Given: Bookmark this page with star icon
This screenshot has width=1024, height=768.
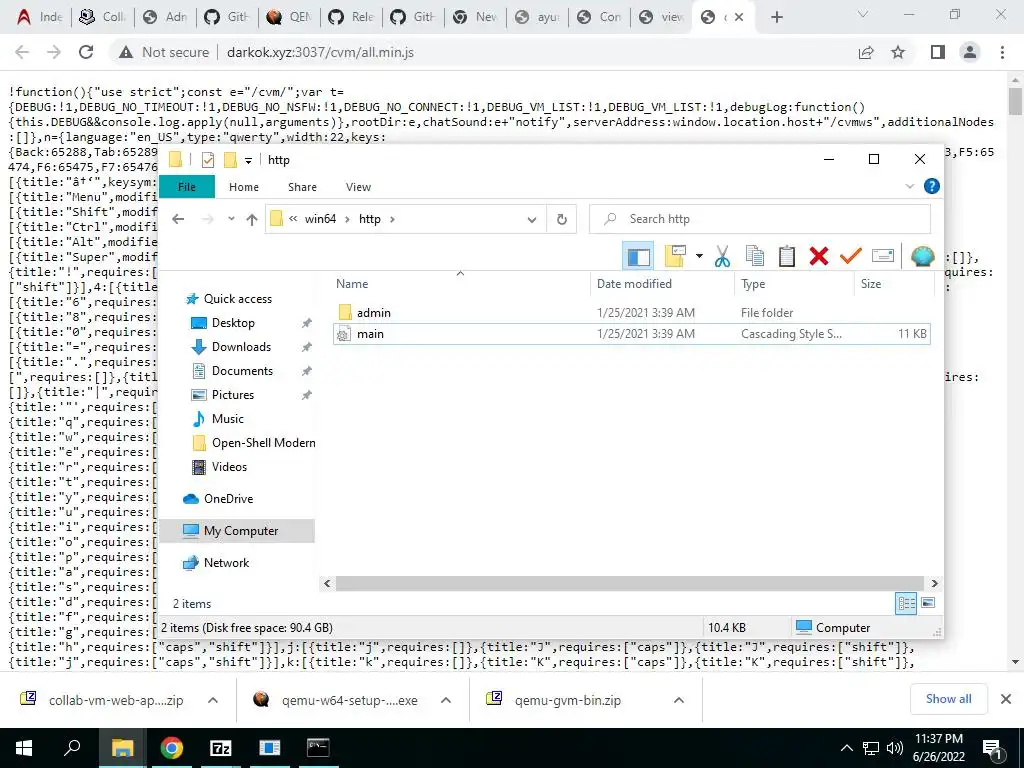Looking at the screenshot, I should click(898, 52).
